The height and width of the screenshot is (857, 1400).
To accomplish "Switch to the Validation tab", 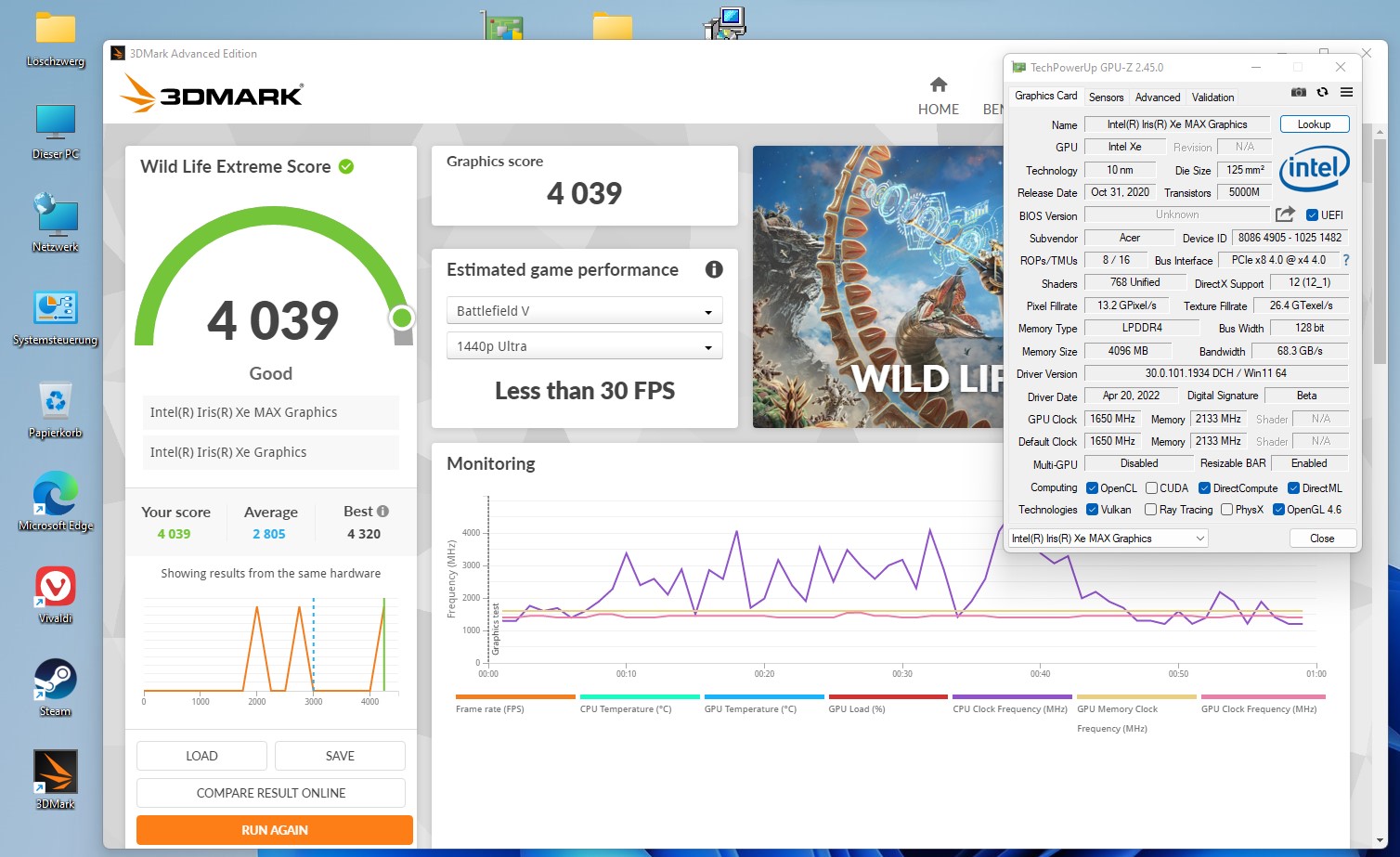I will 1212,97.
